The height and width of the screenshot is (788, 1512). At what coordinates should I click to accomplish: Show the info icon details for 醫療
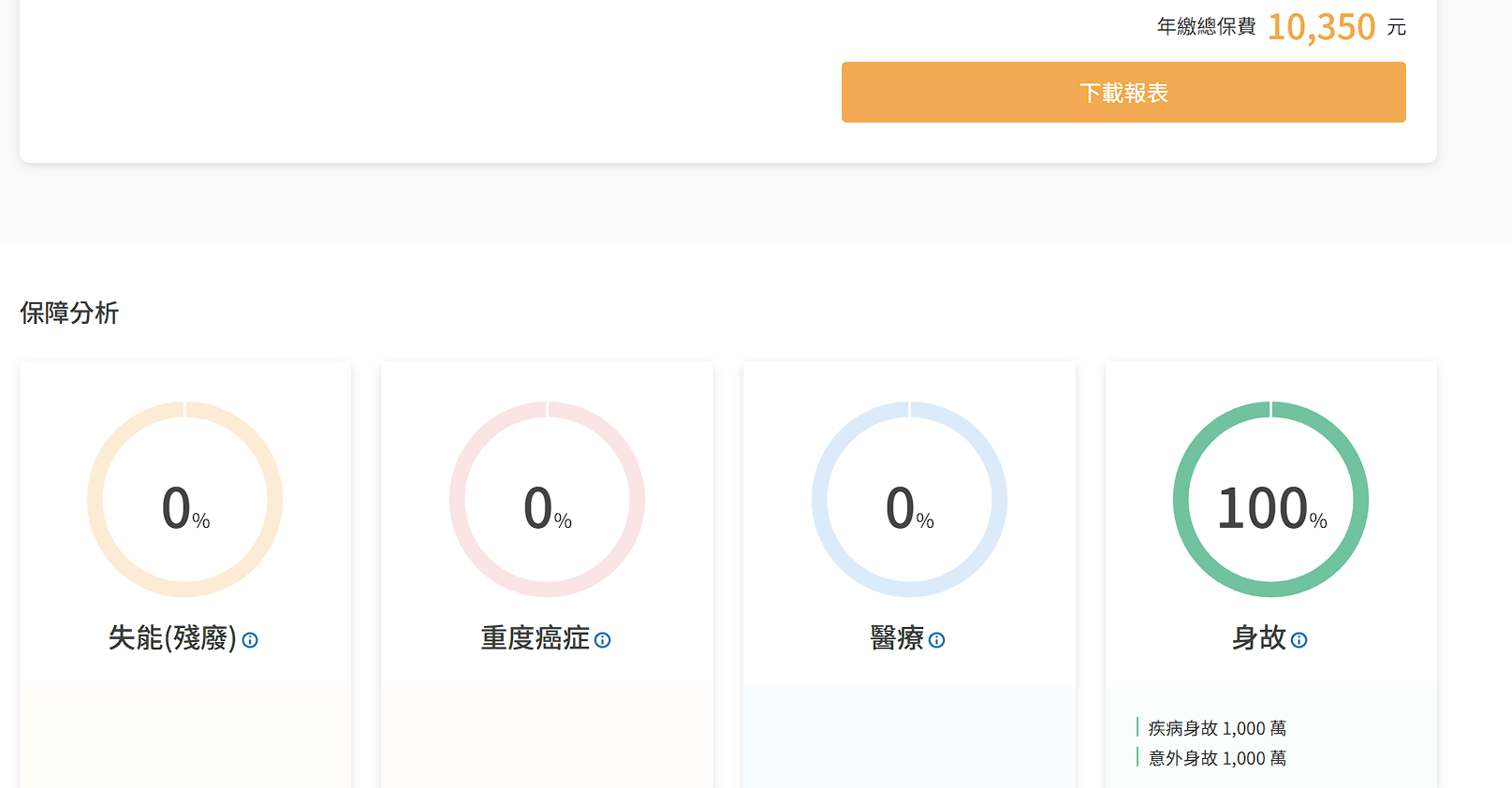point(936,640)
